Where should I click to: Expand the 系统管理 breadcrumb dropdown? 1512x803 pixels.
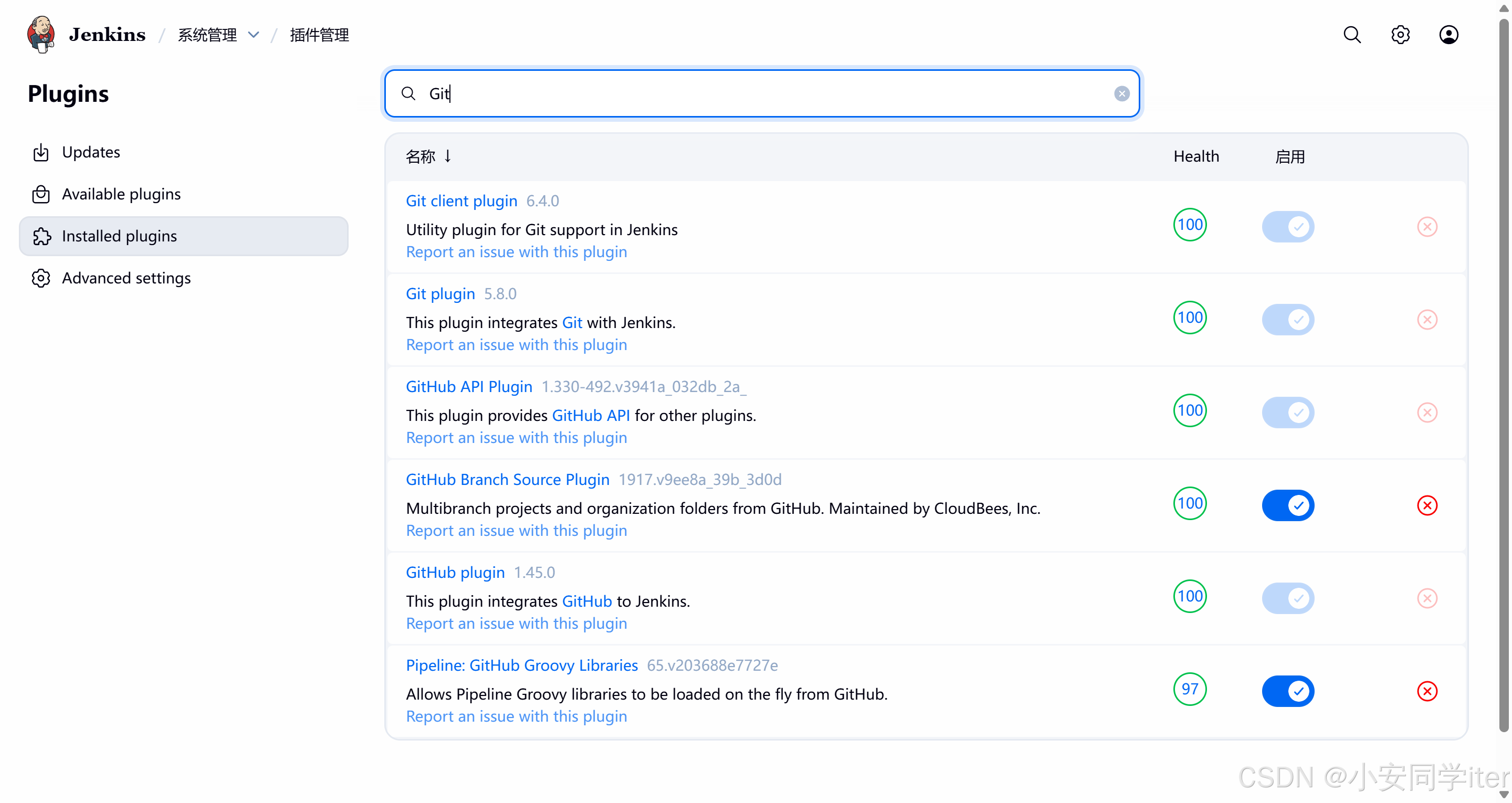(x=254, y=35)
